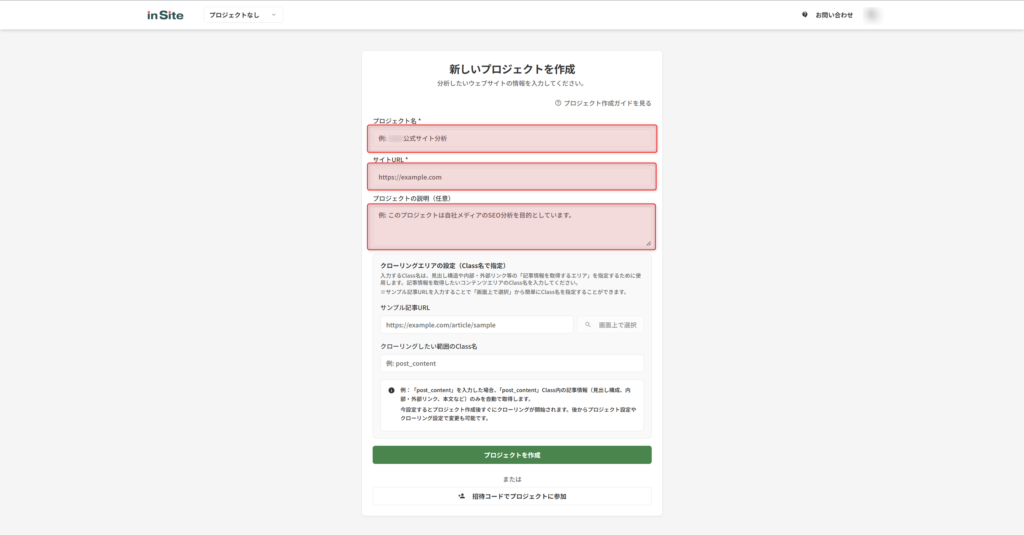Open the お問い合わせ contact link

[x=834, y=15]
